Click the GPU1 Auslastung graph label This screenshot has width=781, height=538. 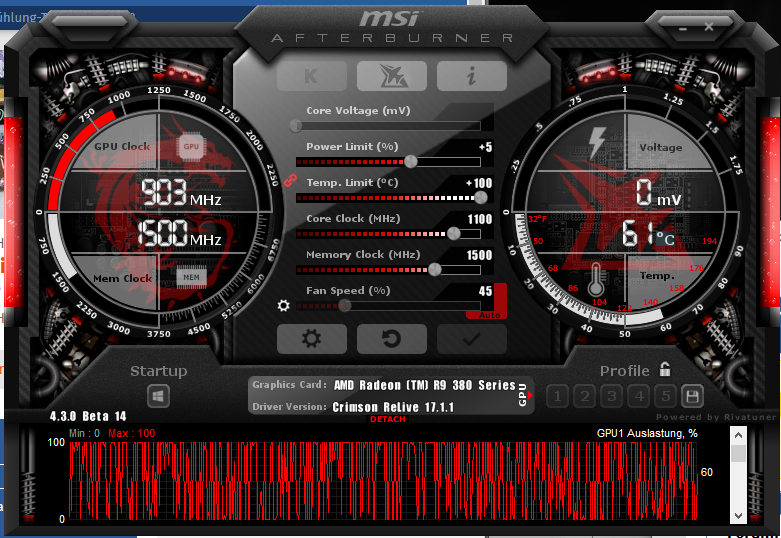point(647,433)
